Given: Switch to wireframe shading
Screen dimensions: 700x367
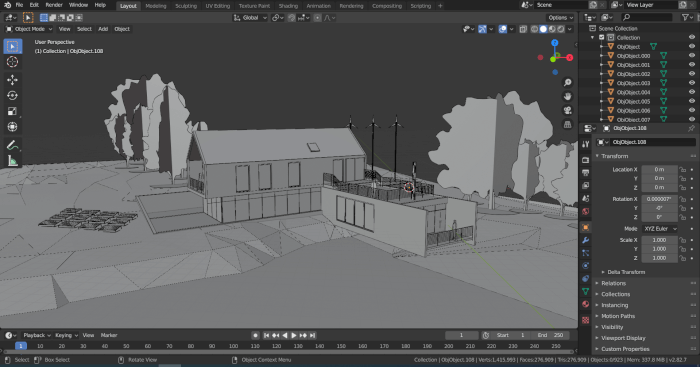Looking at the screenshot, I should click(534, 29).
